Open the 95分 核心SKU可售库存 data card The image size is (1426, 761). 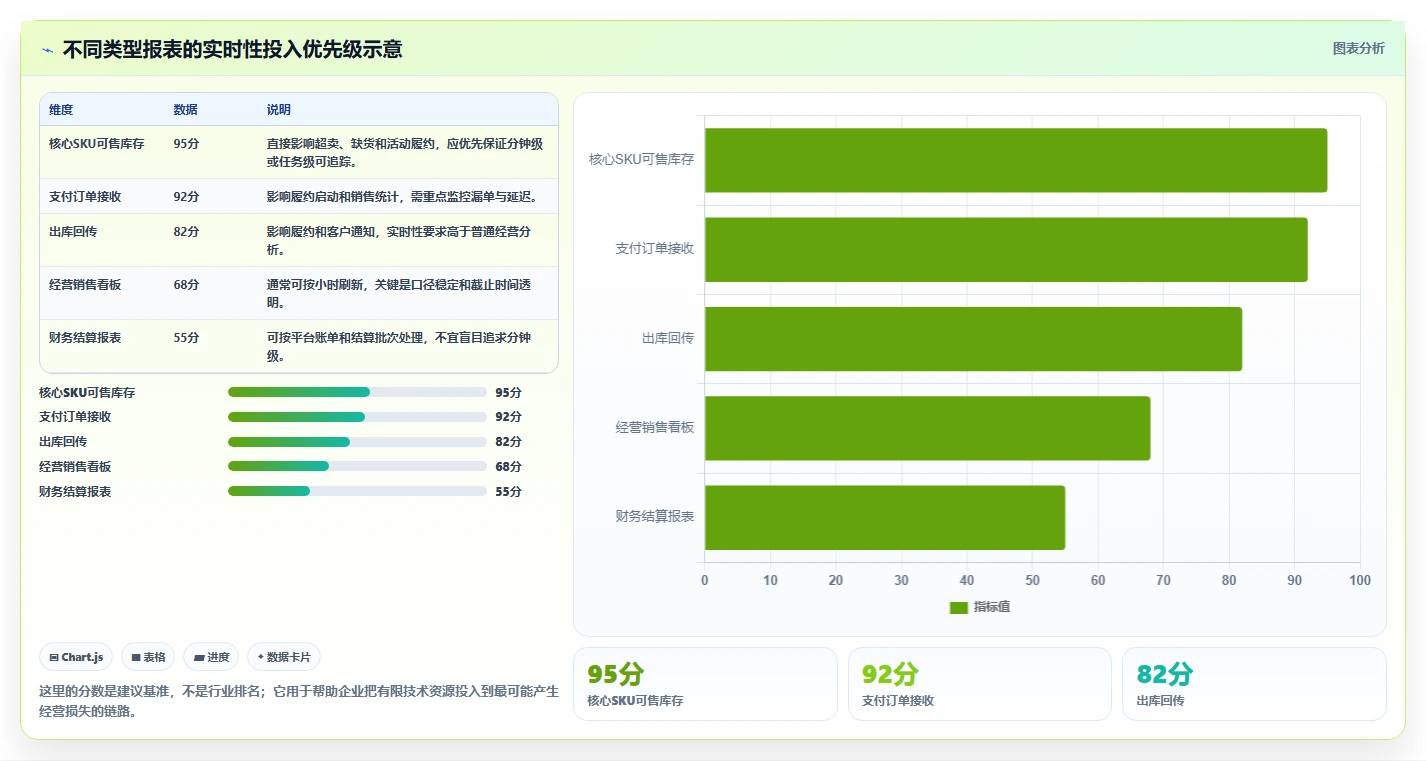705,684
